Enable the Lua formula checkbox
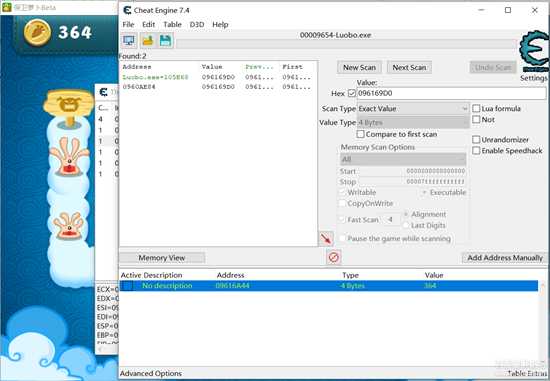Image resolution: width=550 pixels, height=381 pixels. pyautogui.click(x=476, y=108)
